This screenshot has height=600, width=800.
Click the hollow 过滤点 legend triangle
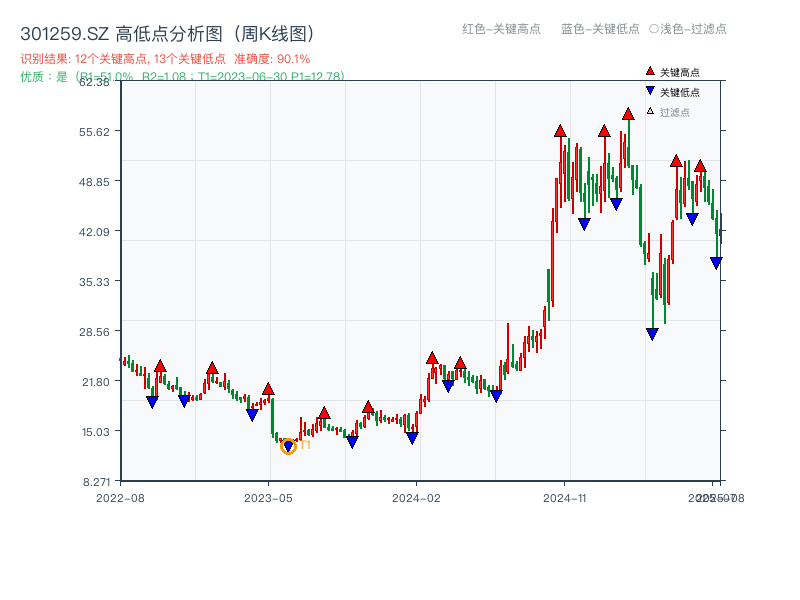[650, 111]
